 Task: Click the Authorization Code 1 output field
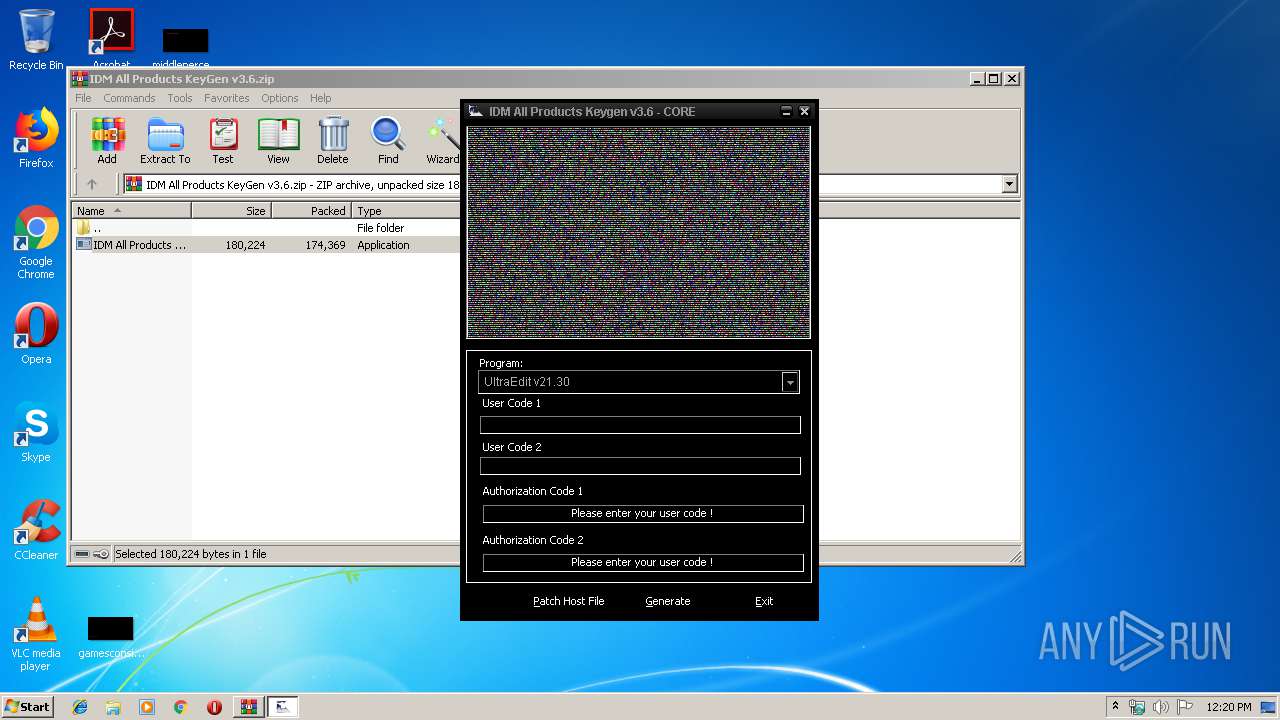pyautogui.click(x=643, y=514)
